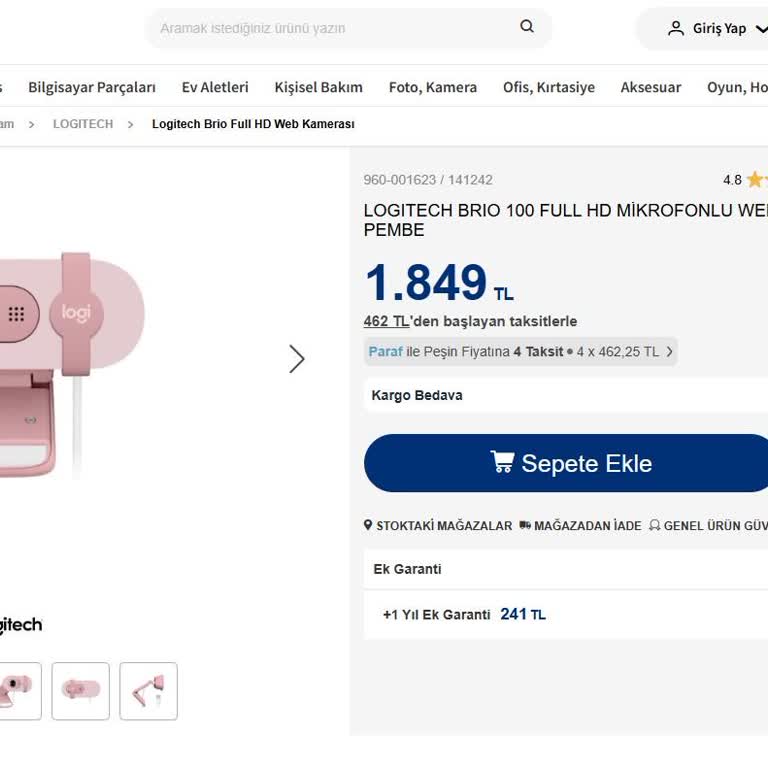
Task: Open the LOGITECH breadcrumb link
Action: click(x=83, y=124)
